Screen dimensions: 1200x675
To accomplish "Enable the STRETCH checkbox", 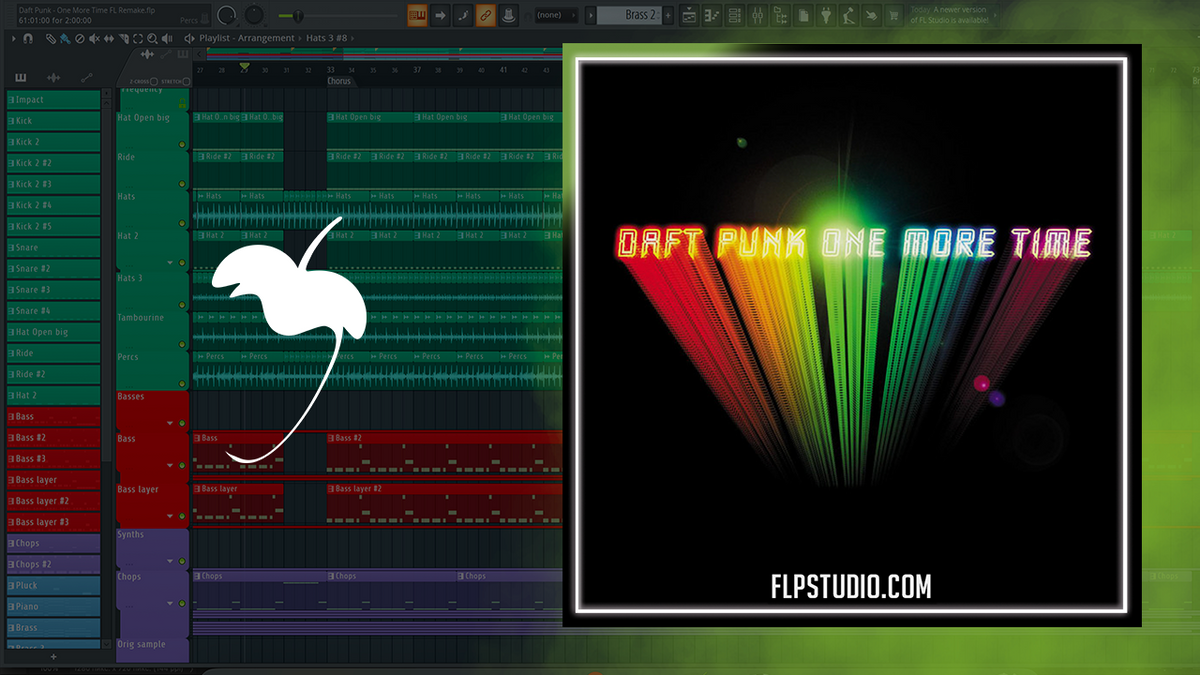I will [186, 81].
